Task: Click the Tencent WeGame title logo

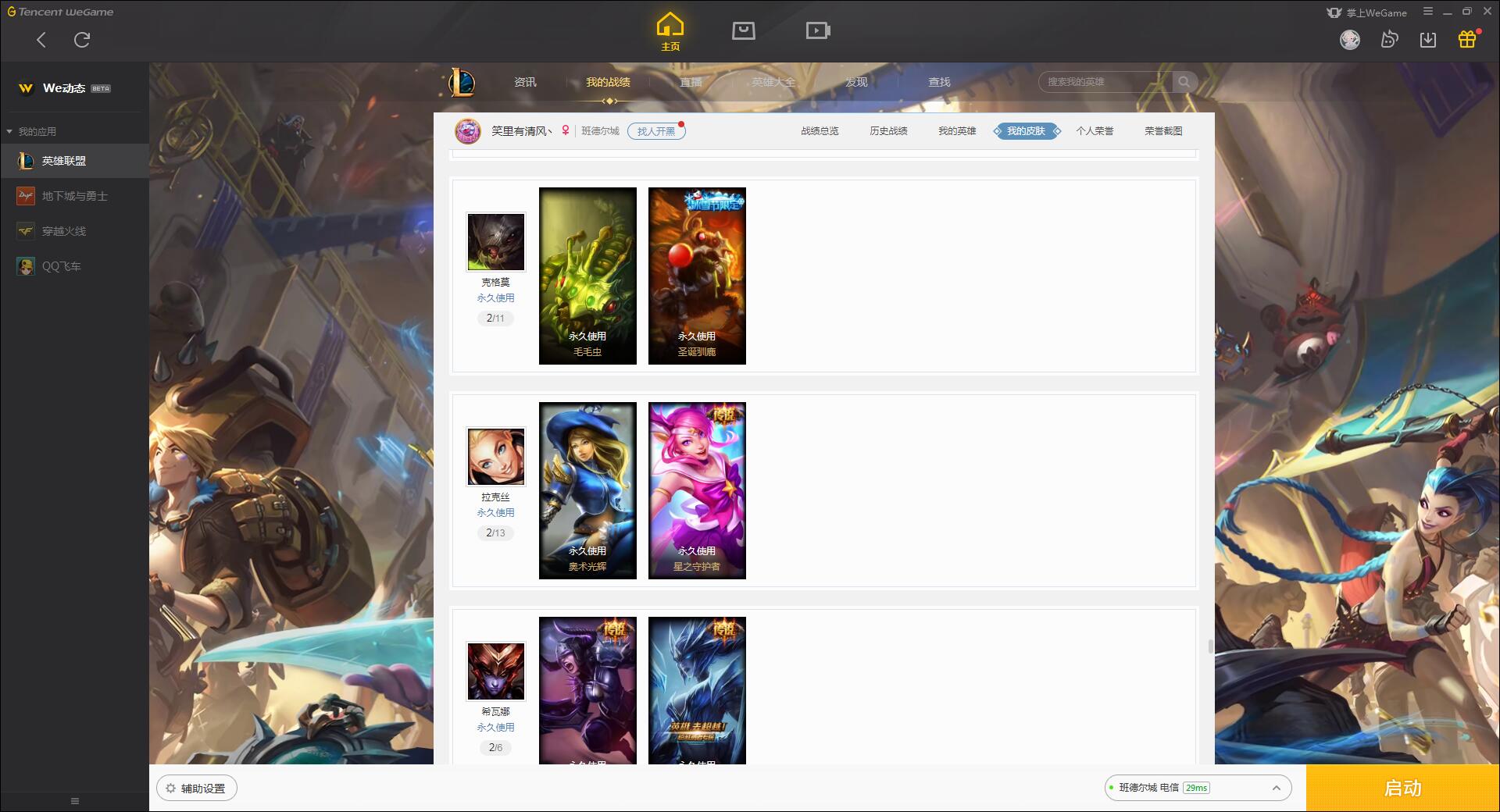Action: point(60,12)
